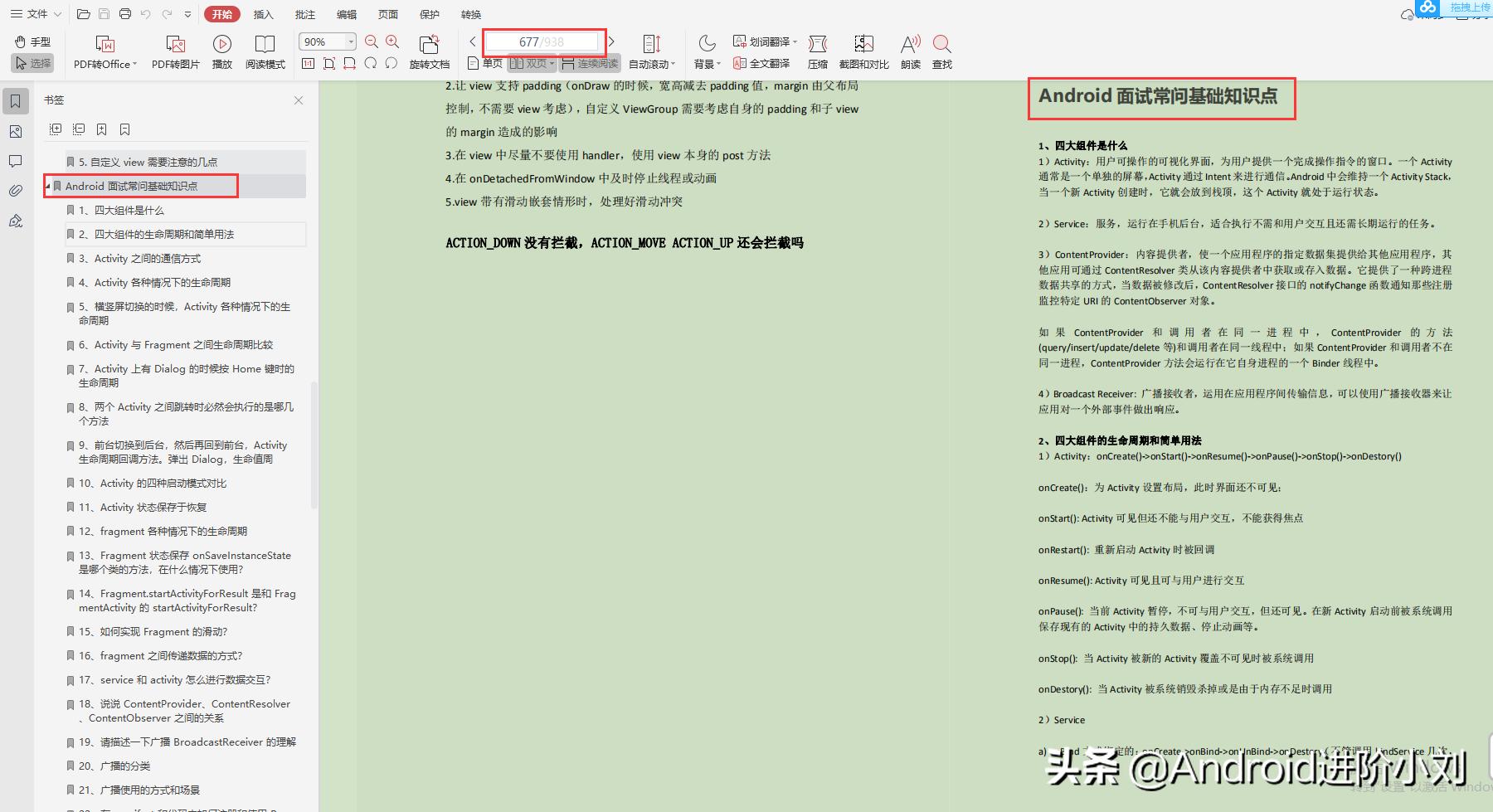Open quick access toolbar customize dropdown
1493x812 pixels.
point(188,14)
